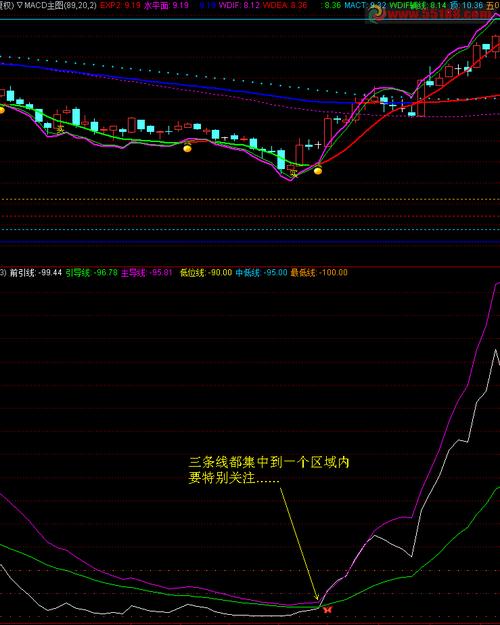Click the WDEA 8.36 header label
The width and height of the screenshot is (500, 625).
pos(285,5)
